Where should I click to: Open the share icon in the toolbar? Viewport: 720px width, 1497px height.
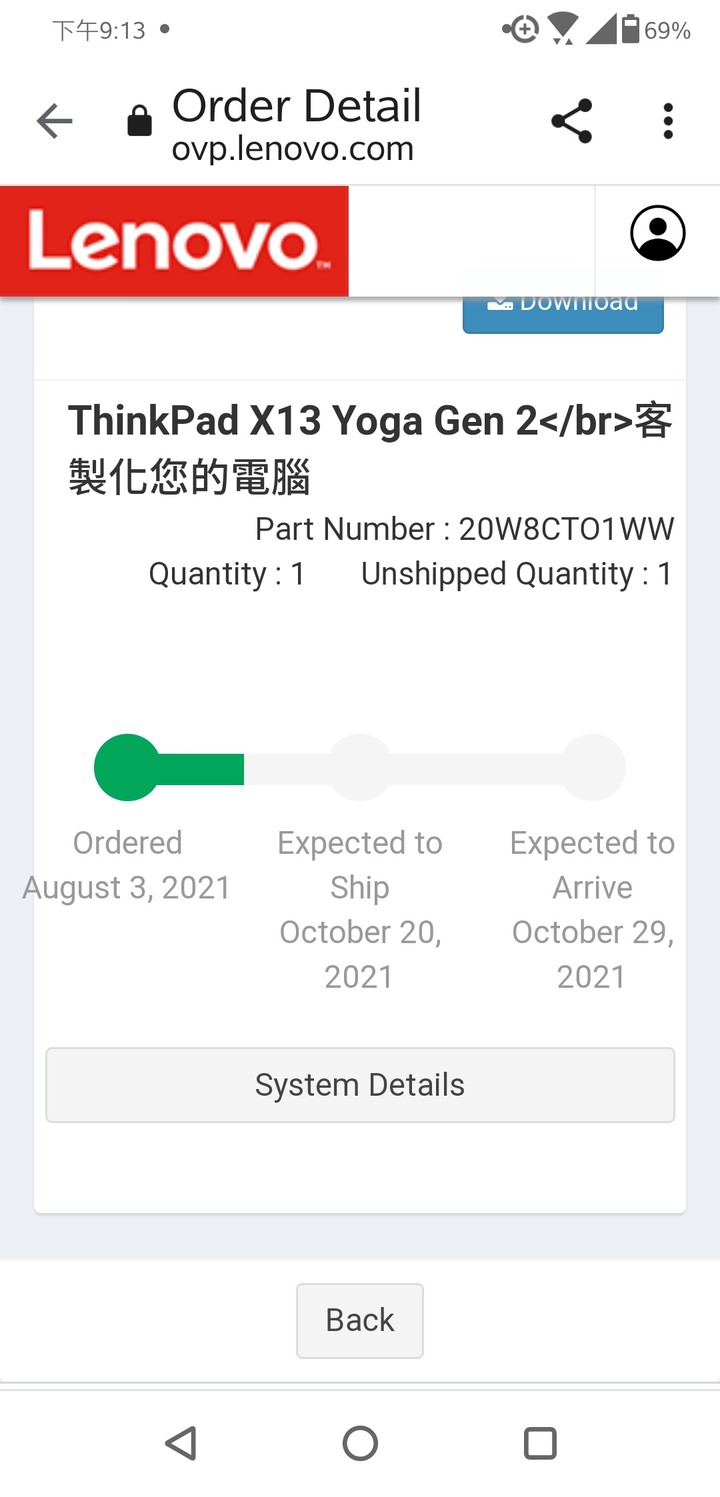[572, 122]
